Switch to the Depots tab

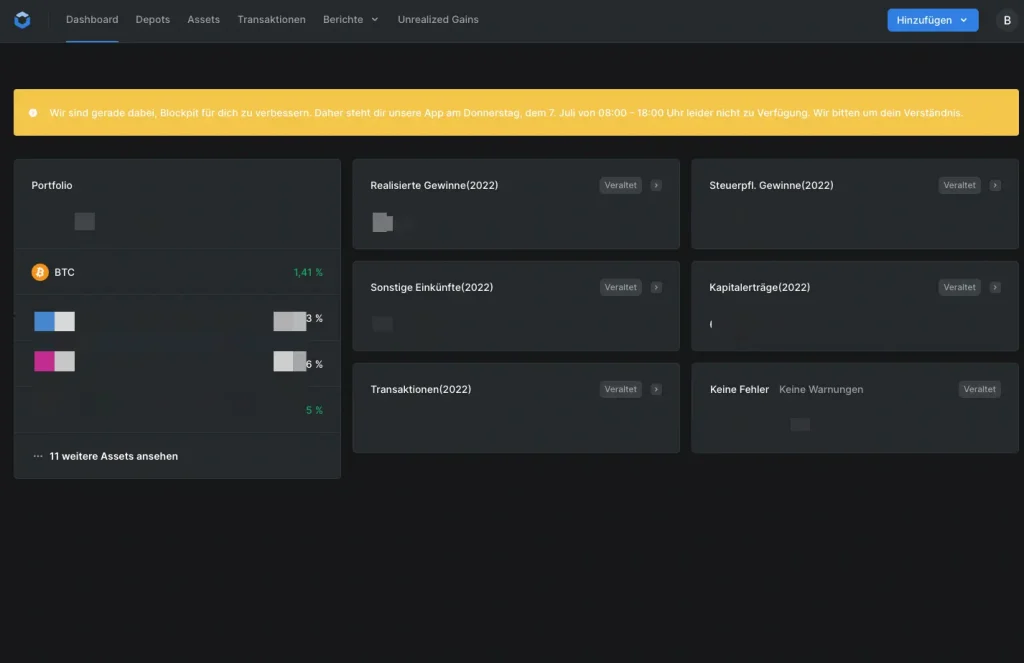153,20
